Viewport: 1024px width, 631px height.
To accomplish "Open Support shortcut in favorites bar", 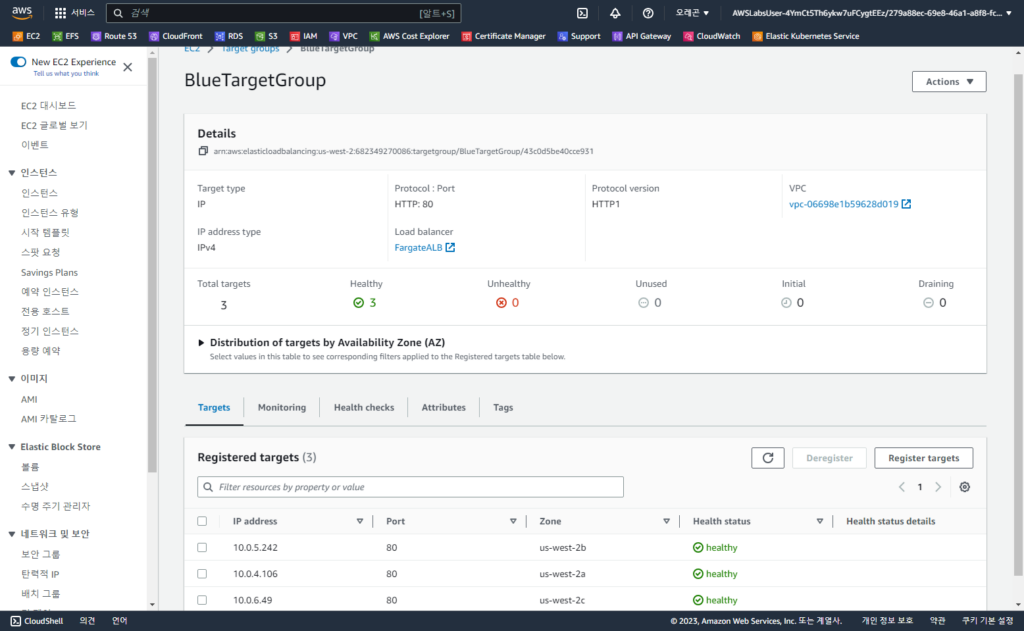I will 579,36.
